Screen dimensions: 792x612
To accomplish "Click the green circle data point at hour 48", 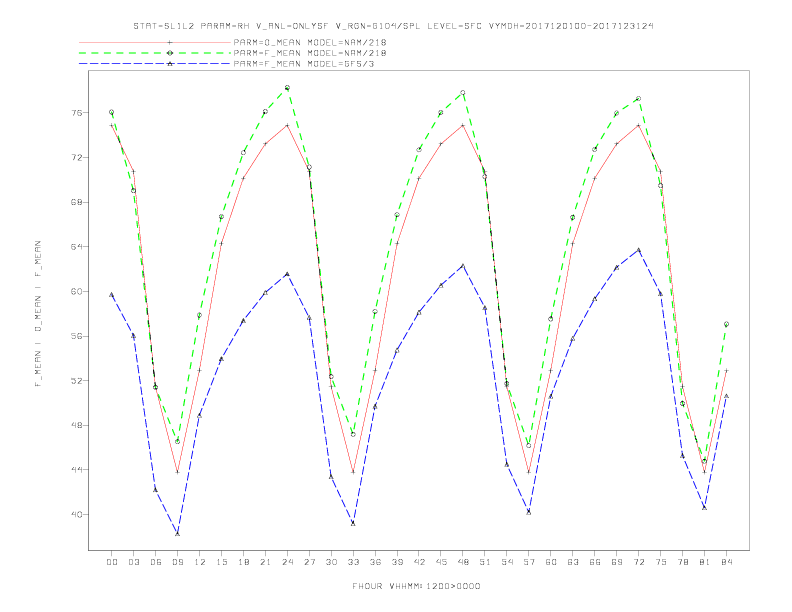I will click(463, 93).
